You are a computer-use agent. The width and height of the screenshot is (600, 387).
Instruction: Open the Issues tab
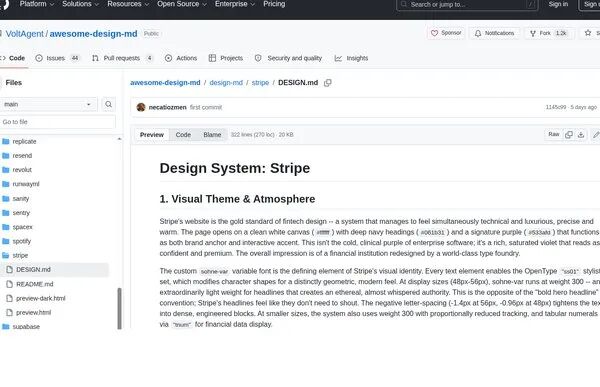coord(57,58)
